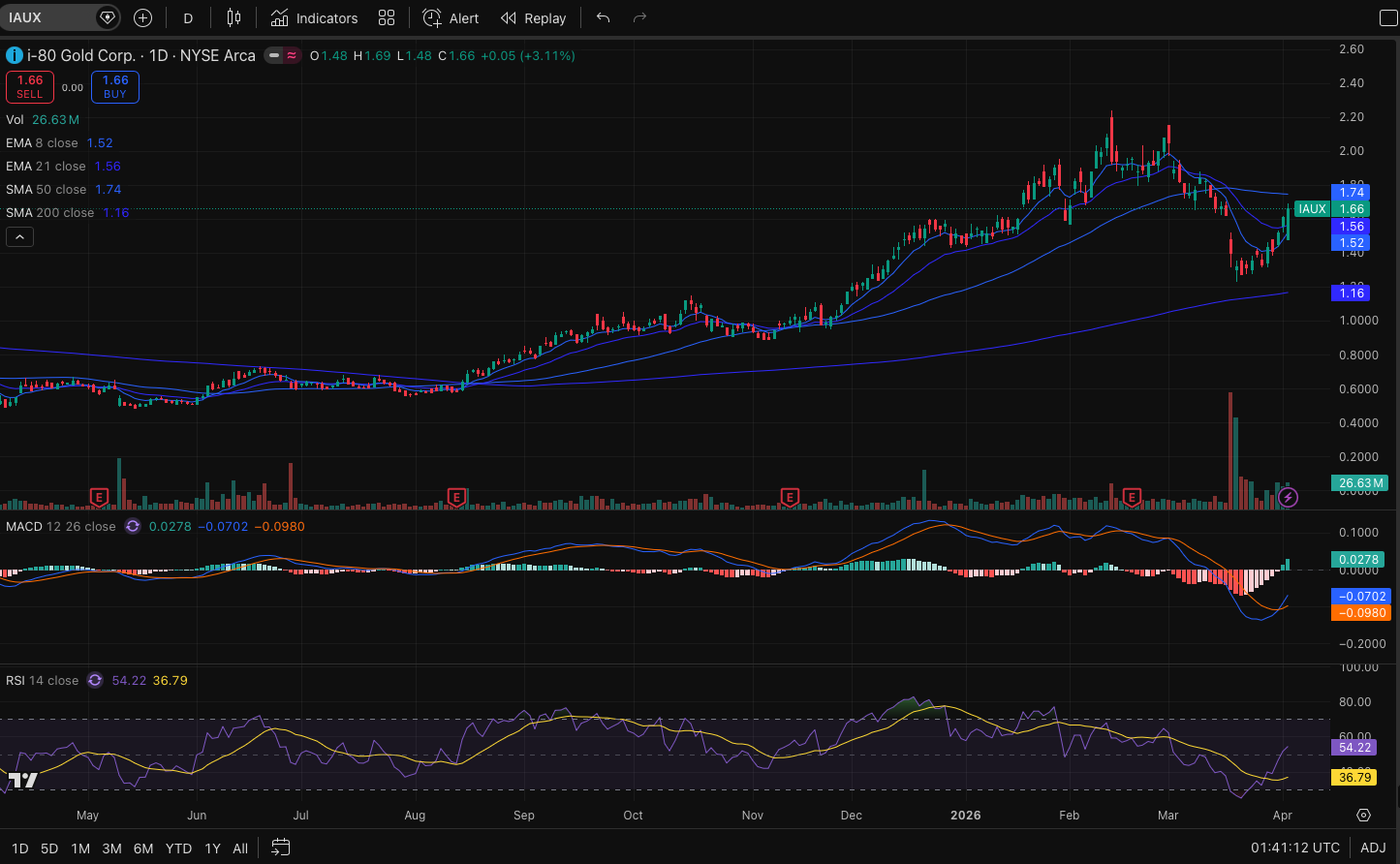Collapse the indicator legend with chevron arrow

[x=19, y=236]
